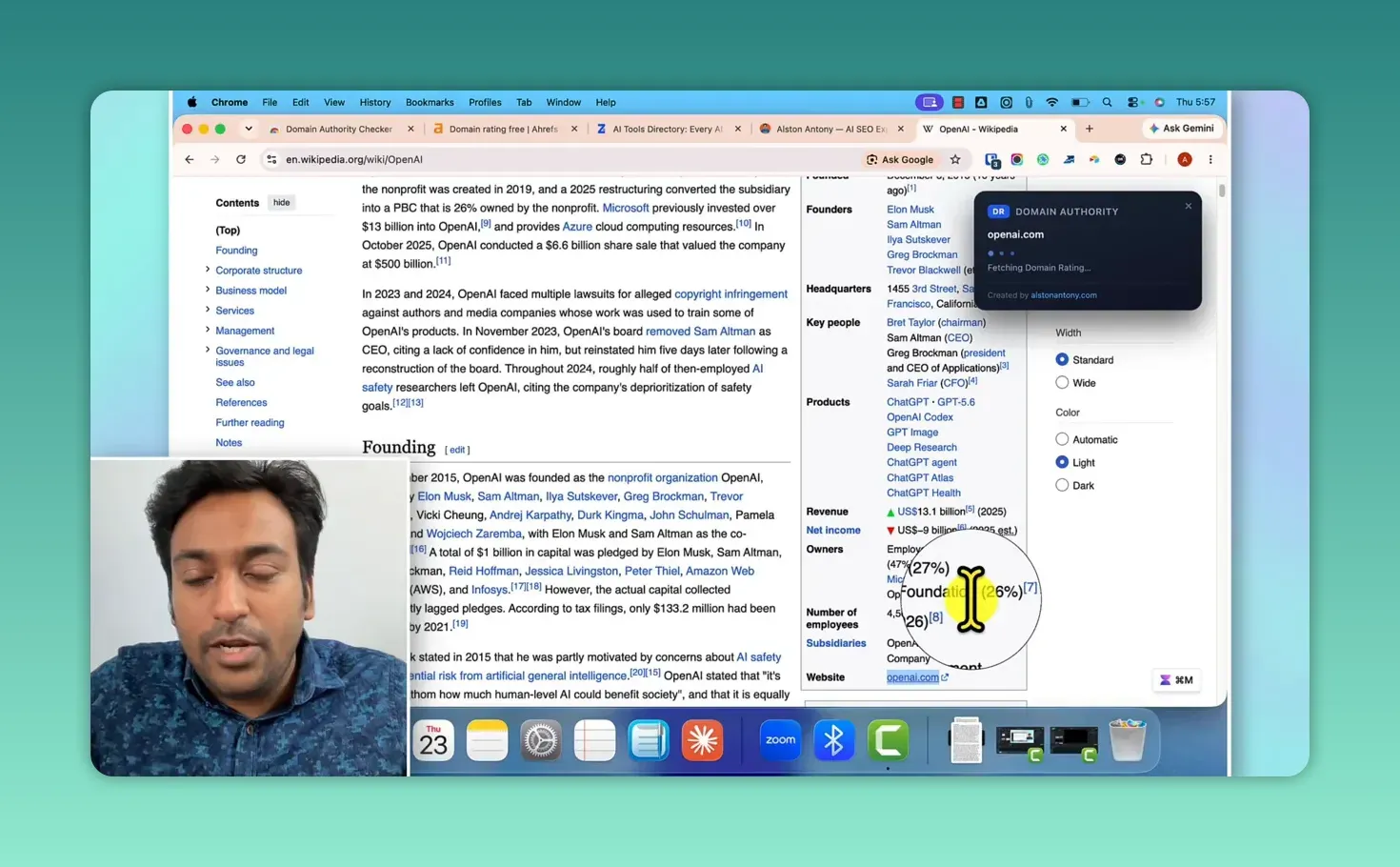Open Control Center in menu bar
The width and height of the screenshot is (1400, 867).
click(1132, 102)
